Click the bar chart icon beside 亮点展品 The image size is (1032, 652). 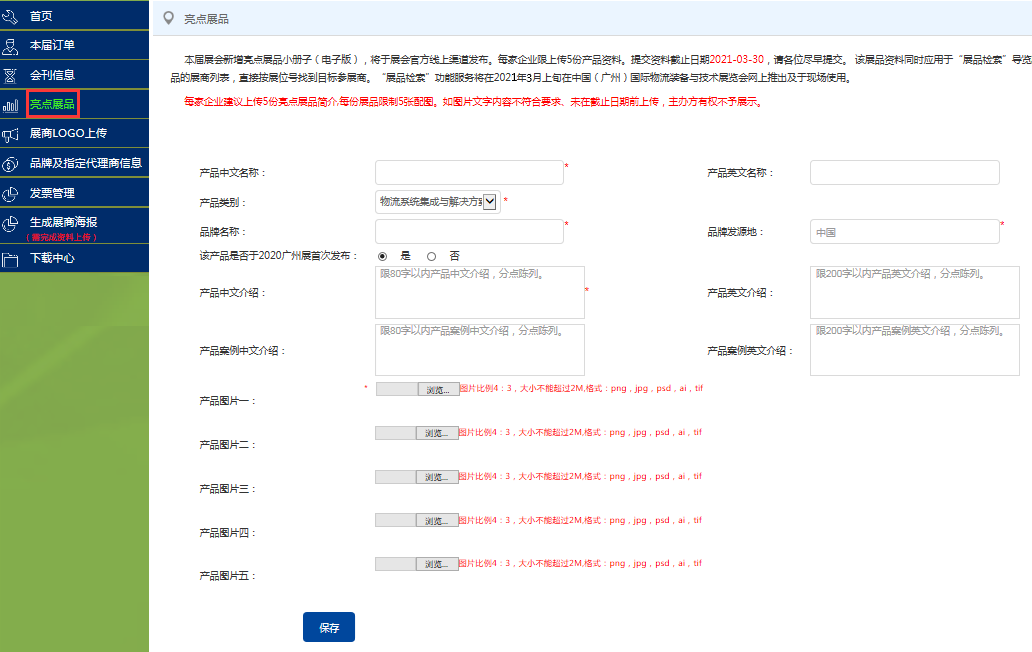click(x=11, y=104)
